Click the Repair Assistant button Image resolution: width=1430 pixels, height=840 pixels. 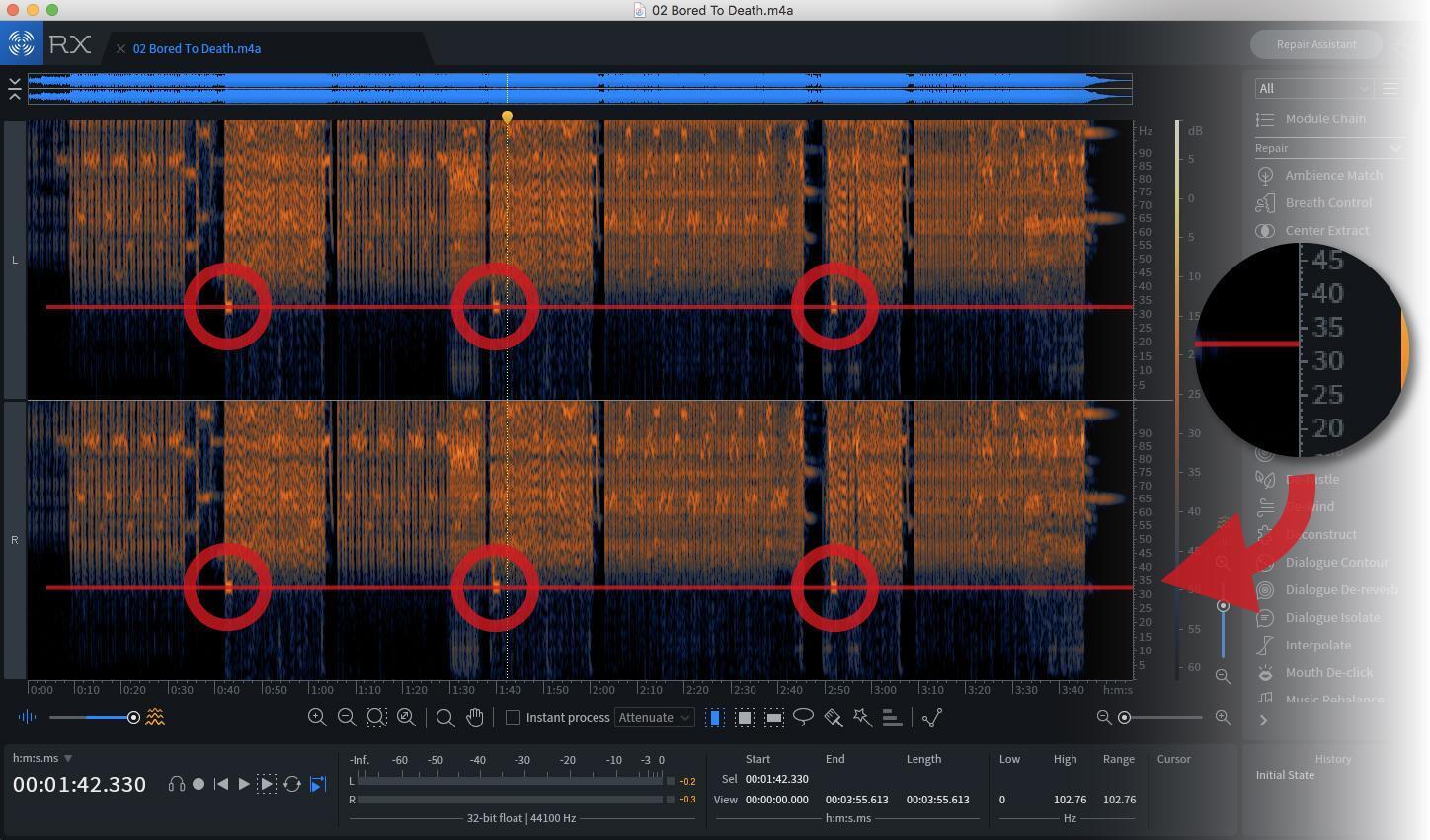[x=1315, y=44]
